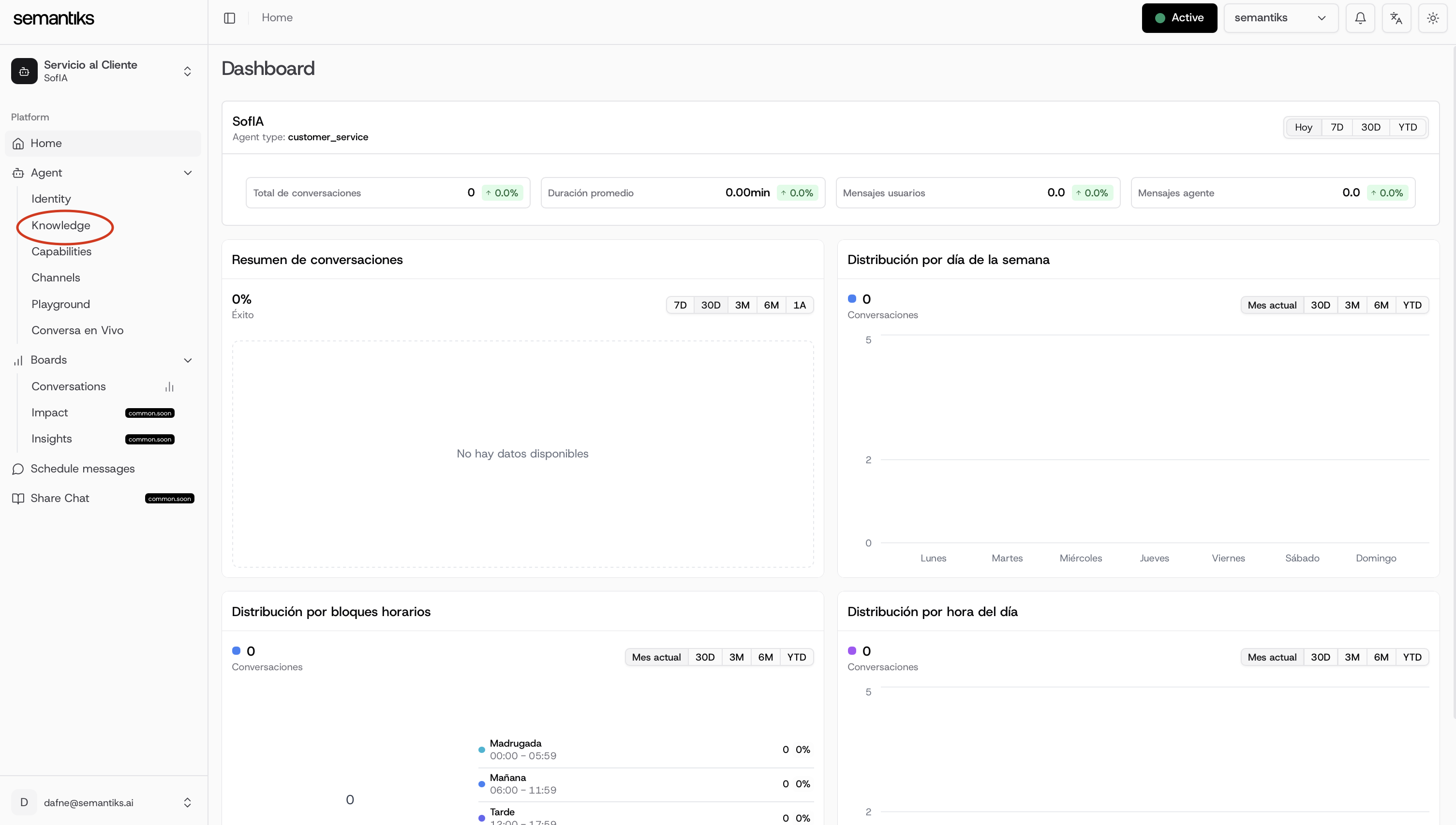Click the language translate icon

[x=1396, y=18]
